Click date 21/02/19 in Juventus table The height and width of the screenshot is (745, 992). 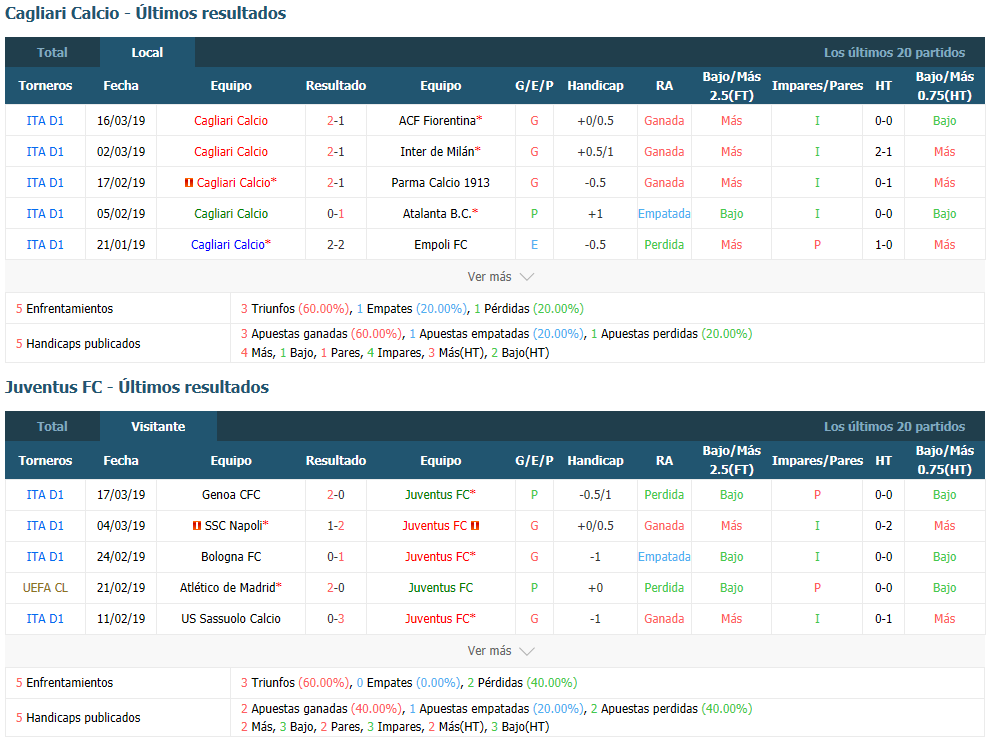(121, 588)
